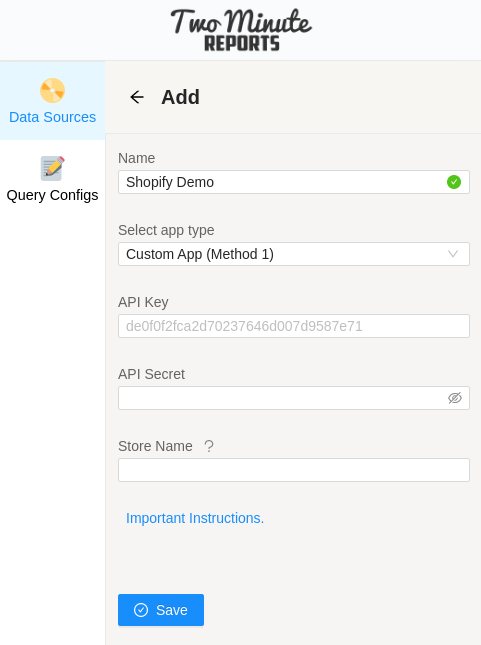Toggle API Secret visibility eye icon
Screen dimensions: 481x645
click(455, 398)
